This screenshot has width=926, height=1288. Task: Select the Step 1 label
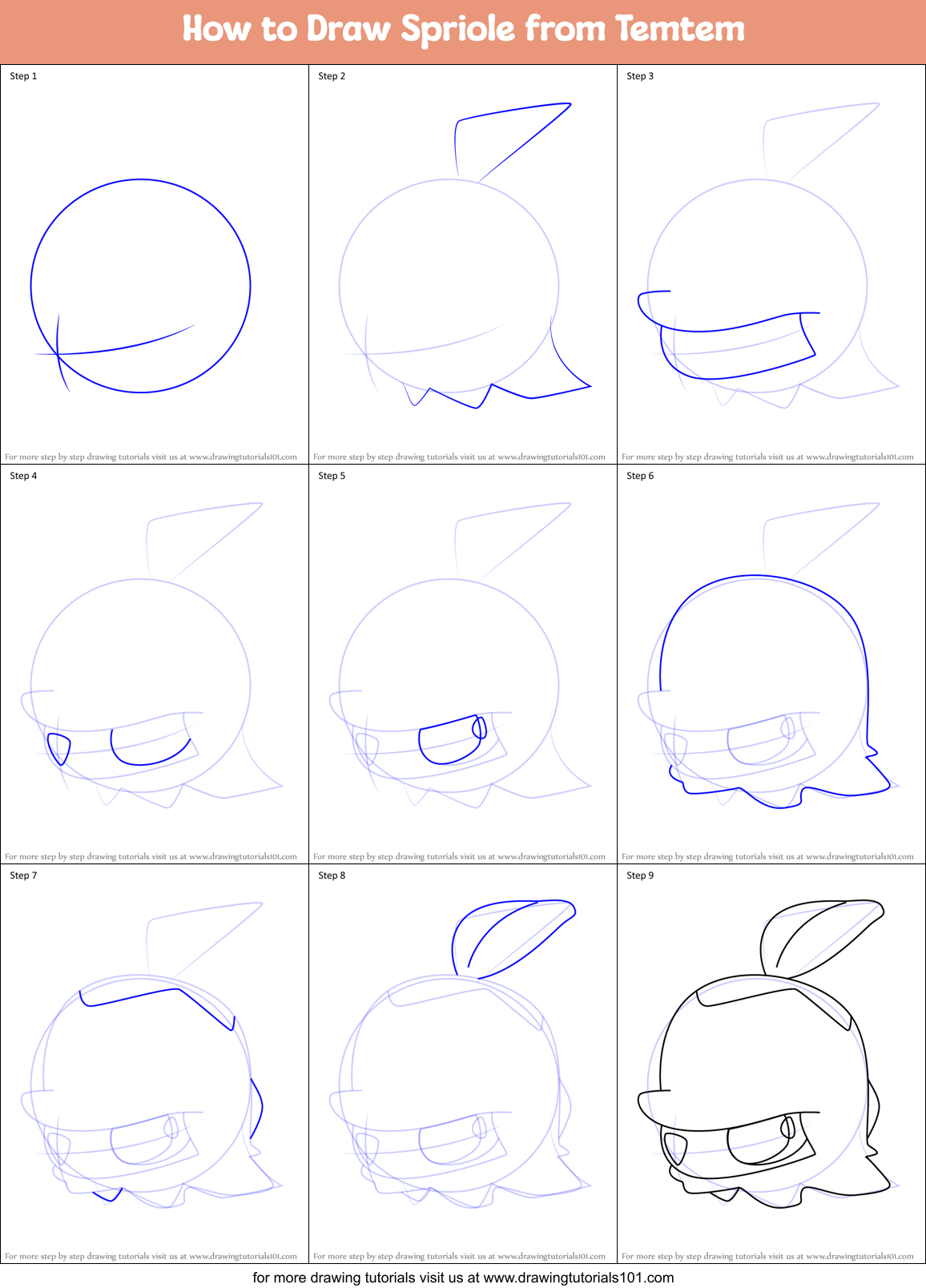tap(23, 76)
